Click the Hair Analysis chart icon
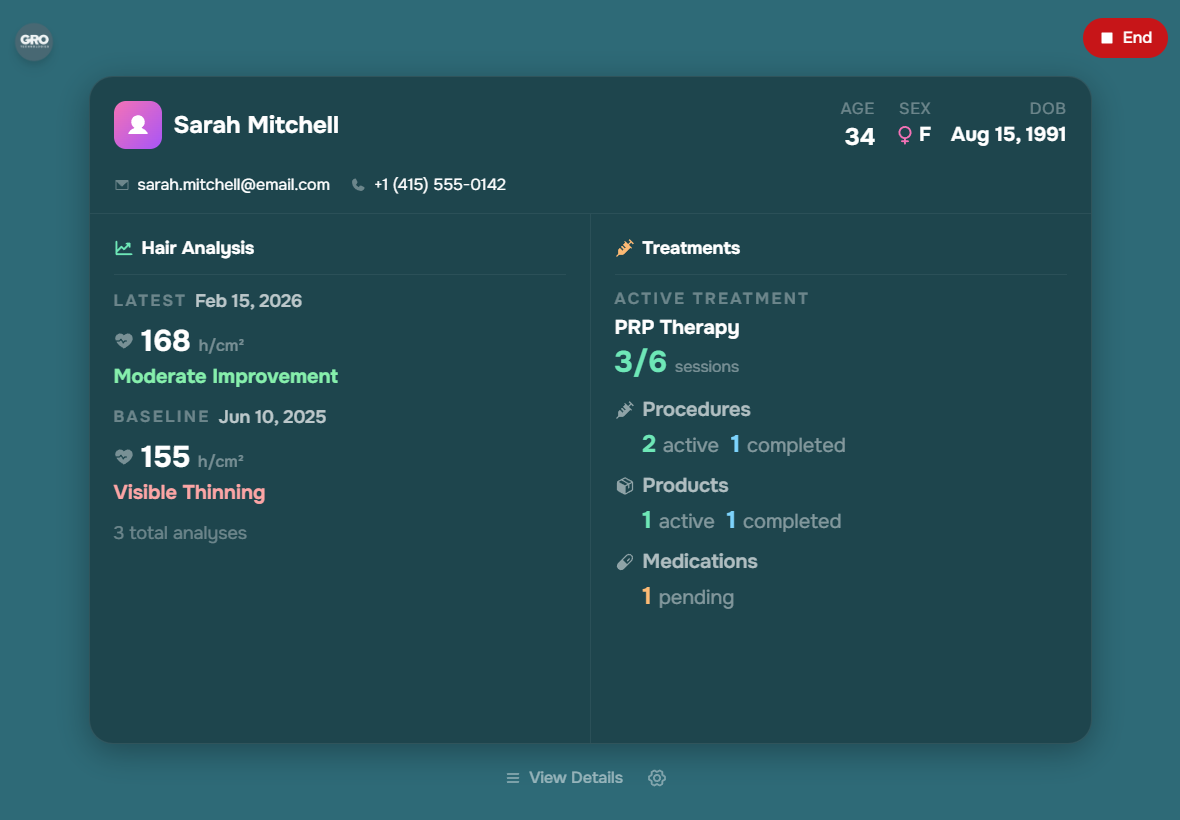The image size is (1180, 820). point(124,248)
